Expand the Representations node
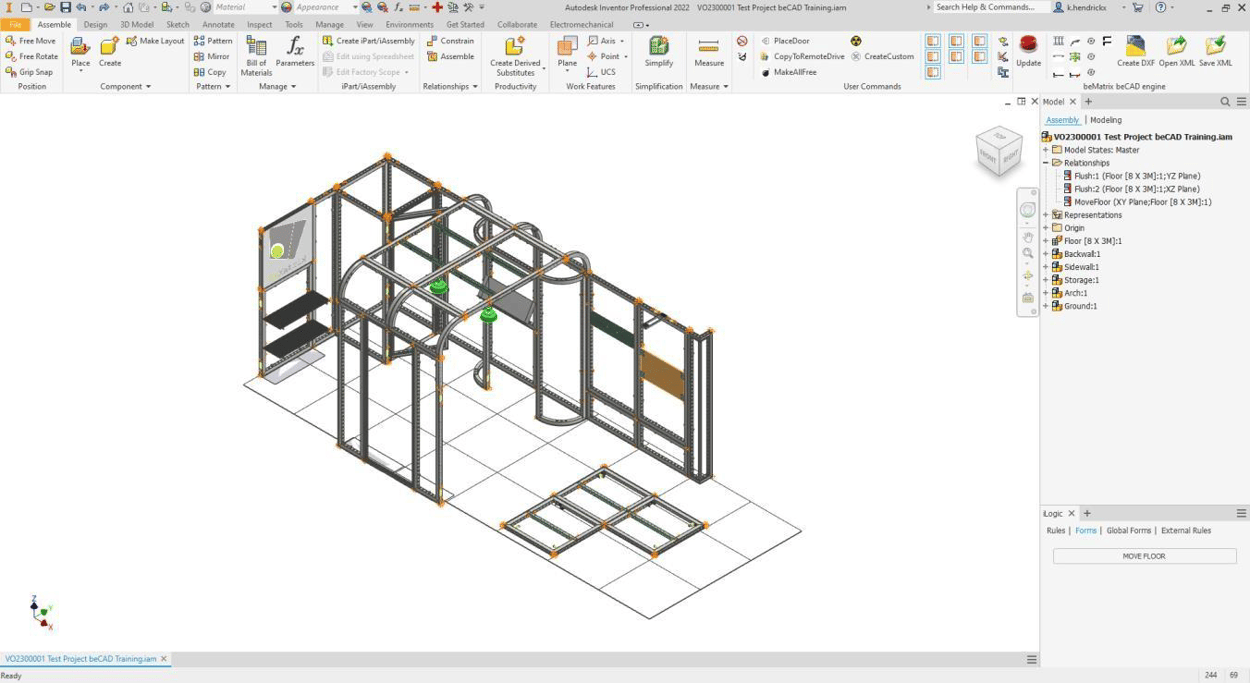This screenshot has width=1250, height=683. pyautogui.click(x=1046, y=215)
